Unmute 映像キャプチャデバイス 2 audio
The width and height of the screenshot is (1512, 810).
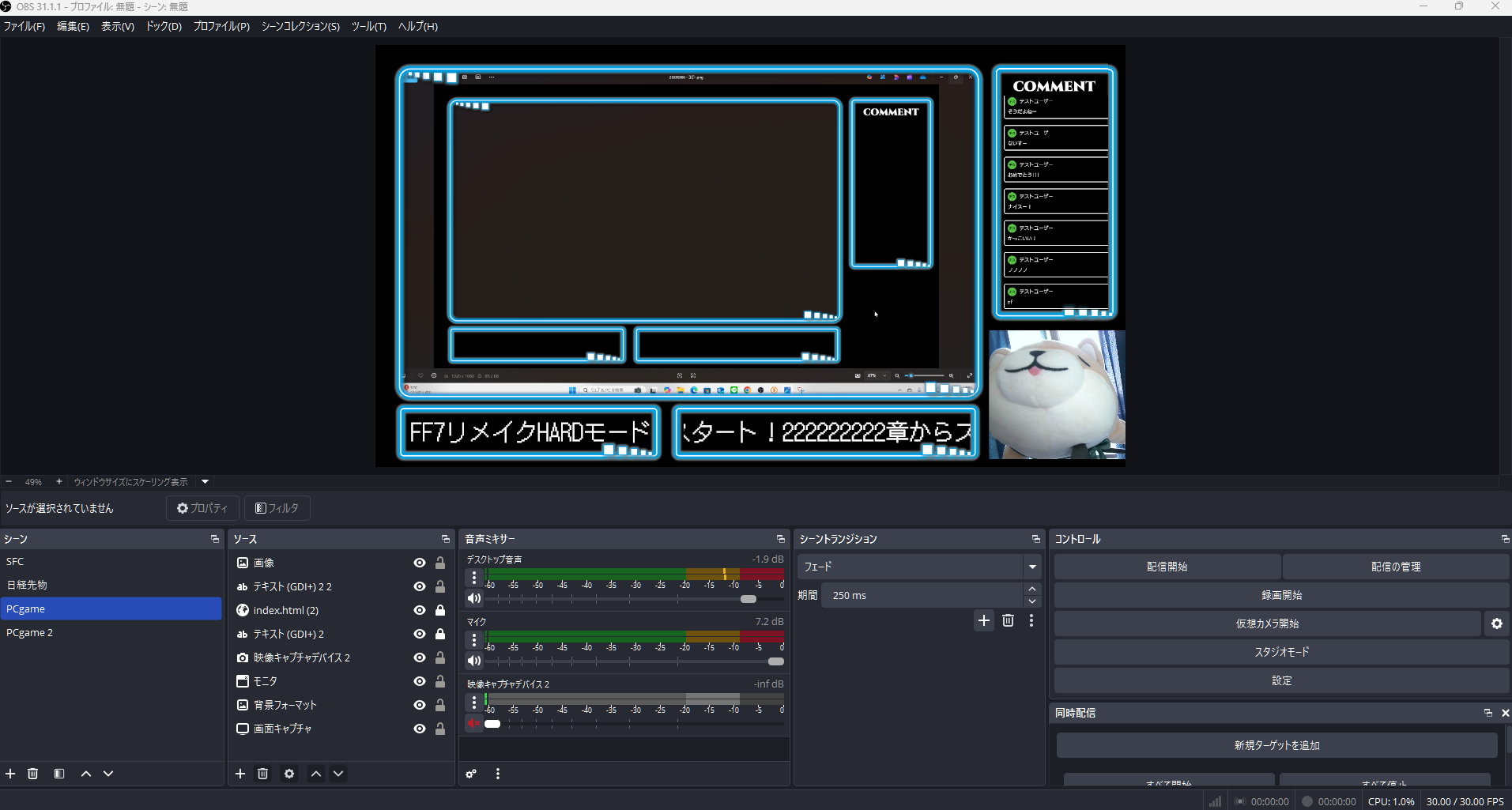[x=474, y=723]
